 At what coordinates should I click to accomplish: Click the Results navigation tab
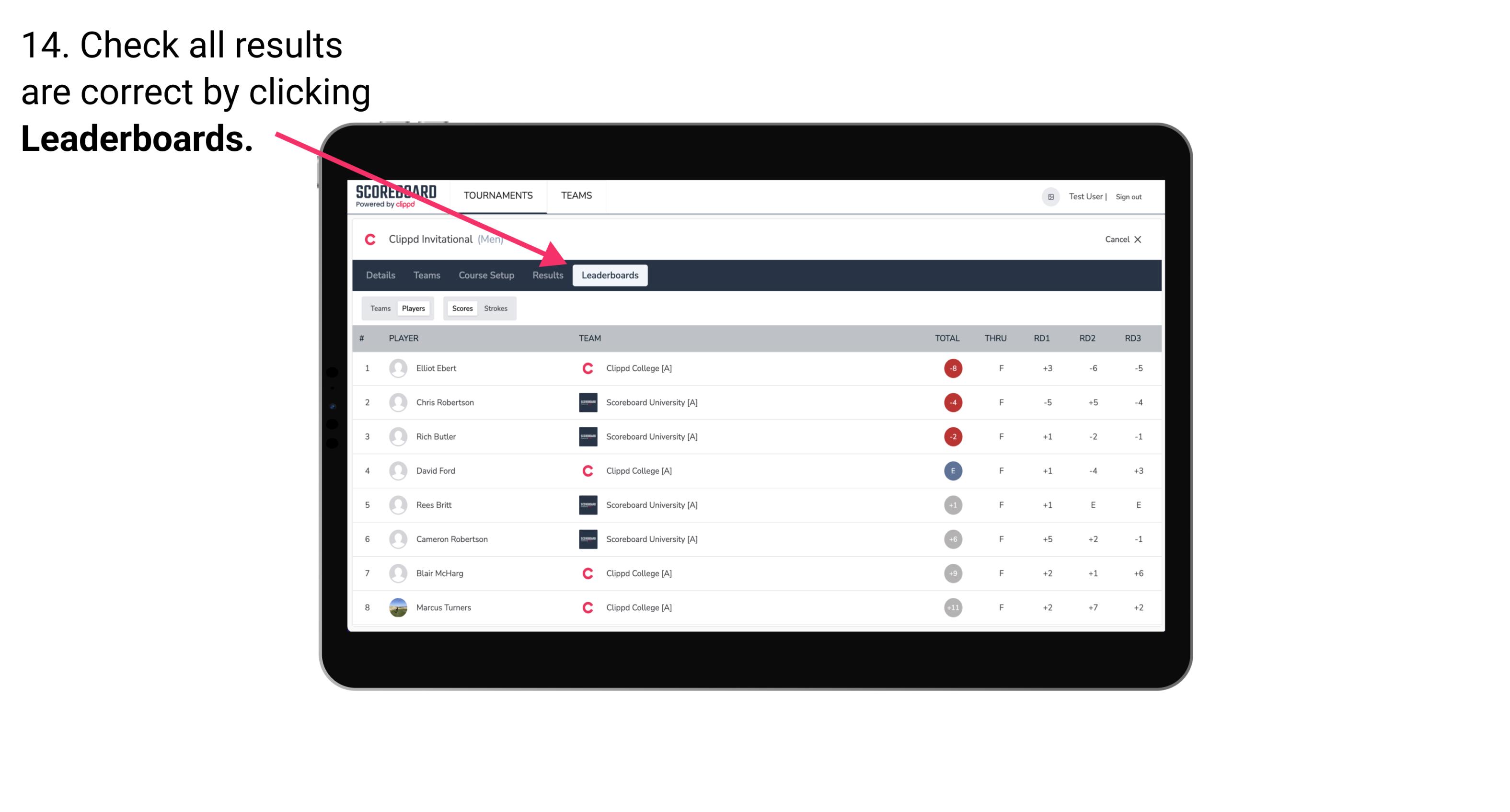(547, 275)
